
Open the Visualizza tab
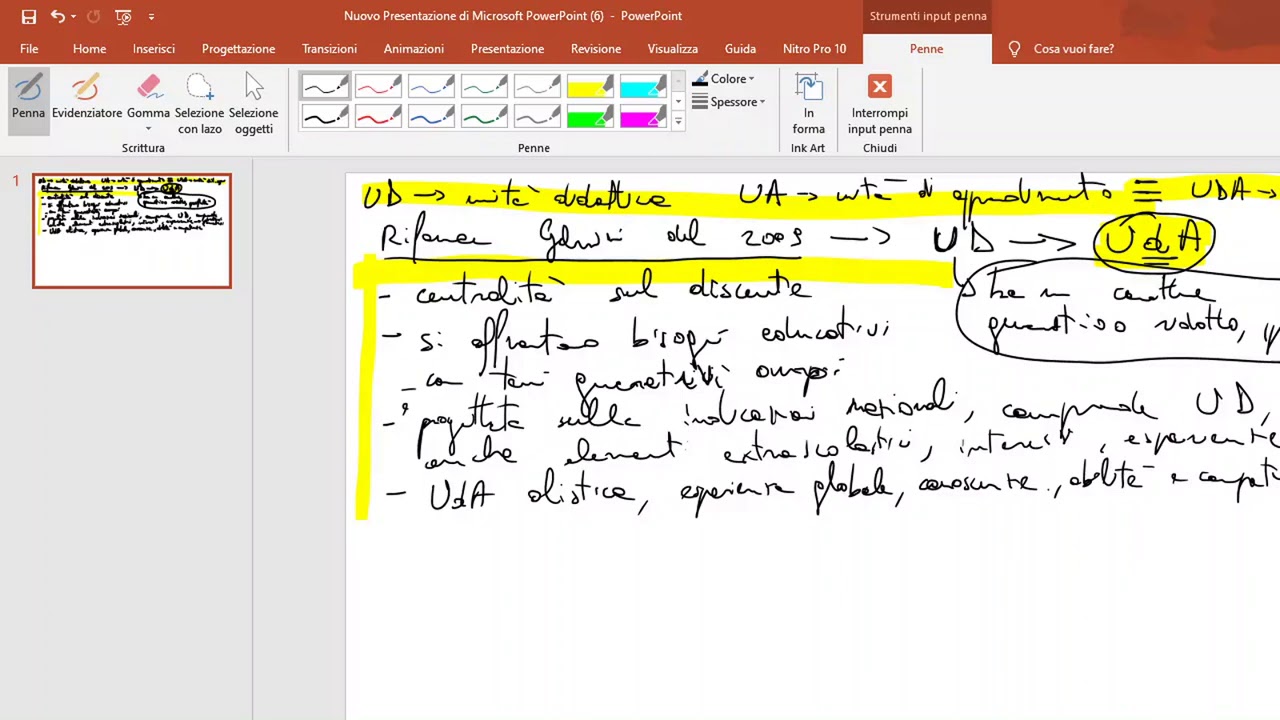[672, 48]
